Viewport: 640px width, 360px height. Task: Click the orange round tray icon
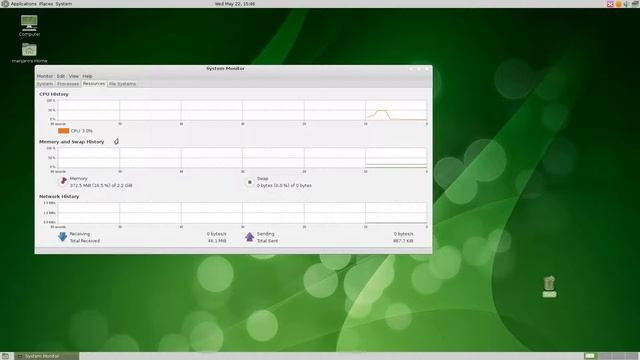coord(618,4)
